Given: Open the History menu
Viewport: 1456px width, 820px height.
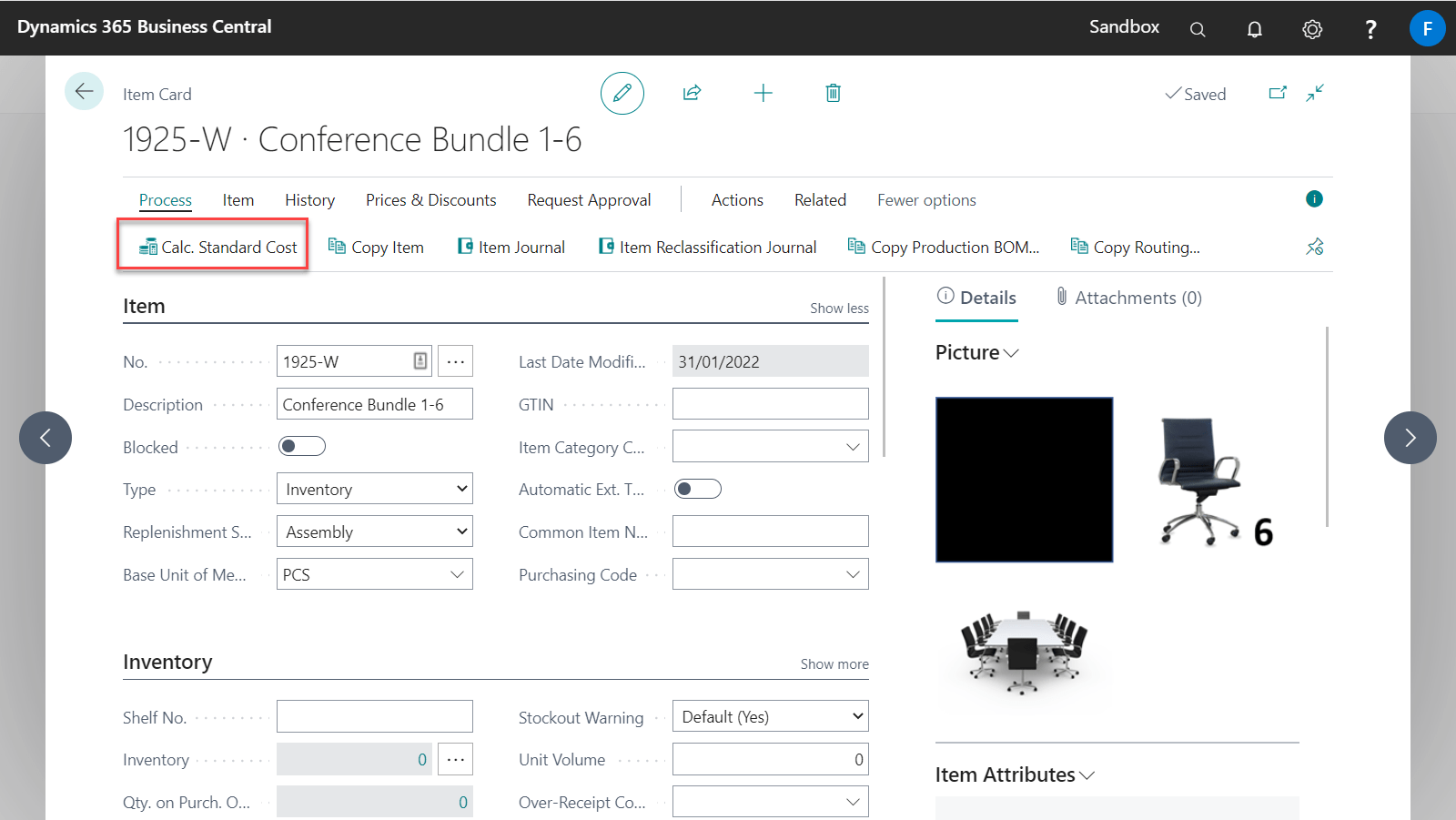Looking at the screenshot, I should (310, 200).
